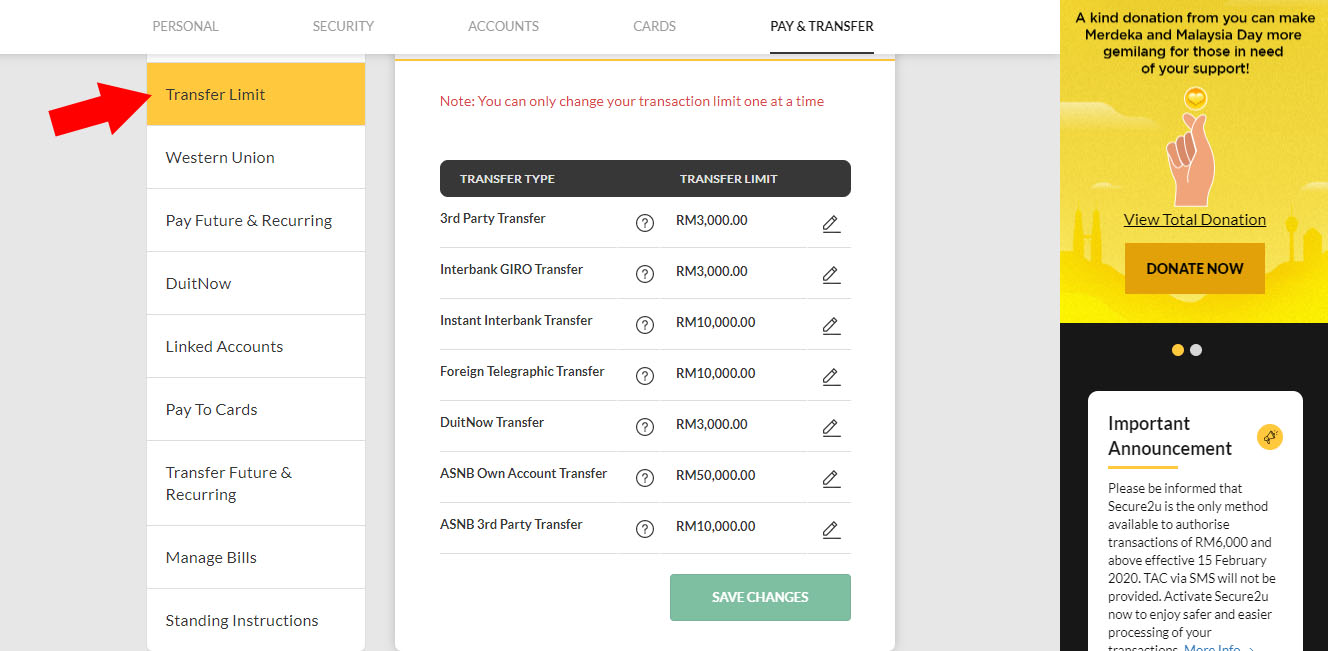1328x651 pixels.
Task: Edit the 3rd Party Transfer limit
Action: (830, 223)
